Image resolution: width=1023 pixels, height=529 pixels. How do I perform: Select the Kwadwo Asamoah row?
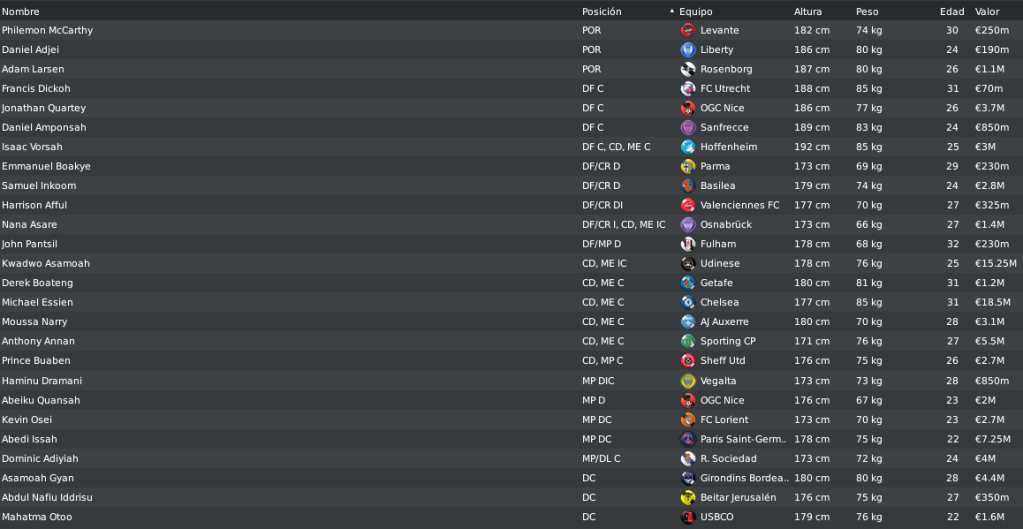[x=512, y=264]
